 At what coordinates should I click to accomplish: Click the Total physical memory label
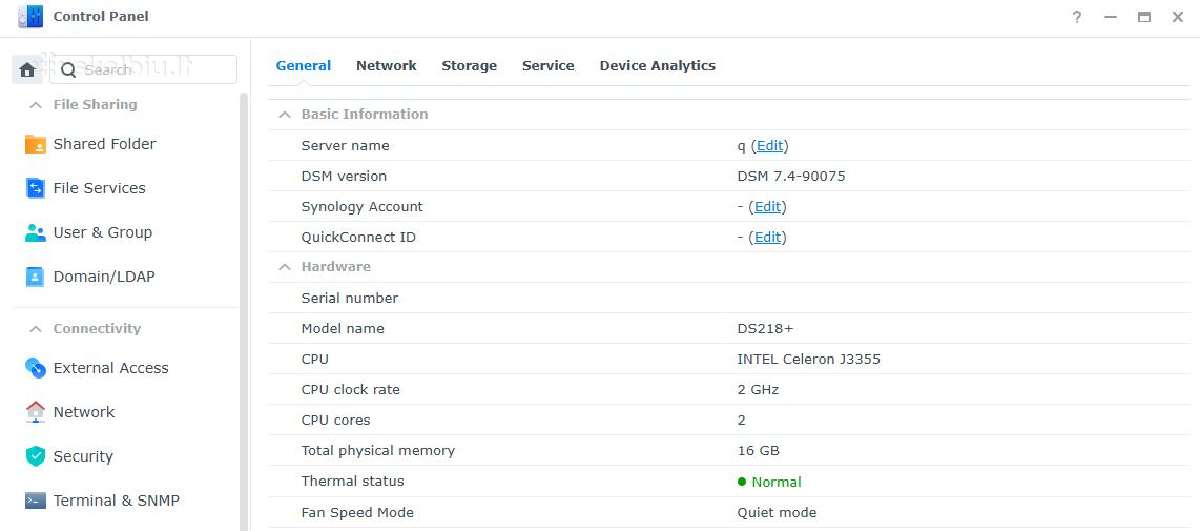[378, 451]
